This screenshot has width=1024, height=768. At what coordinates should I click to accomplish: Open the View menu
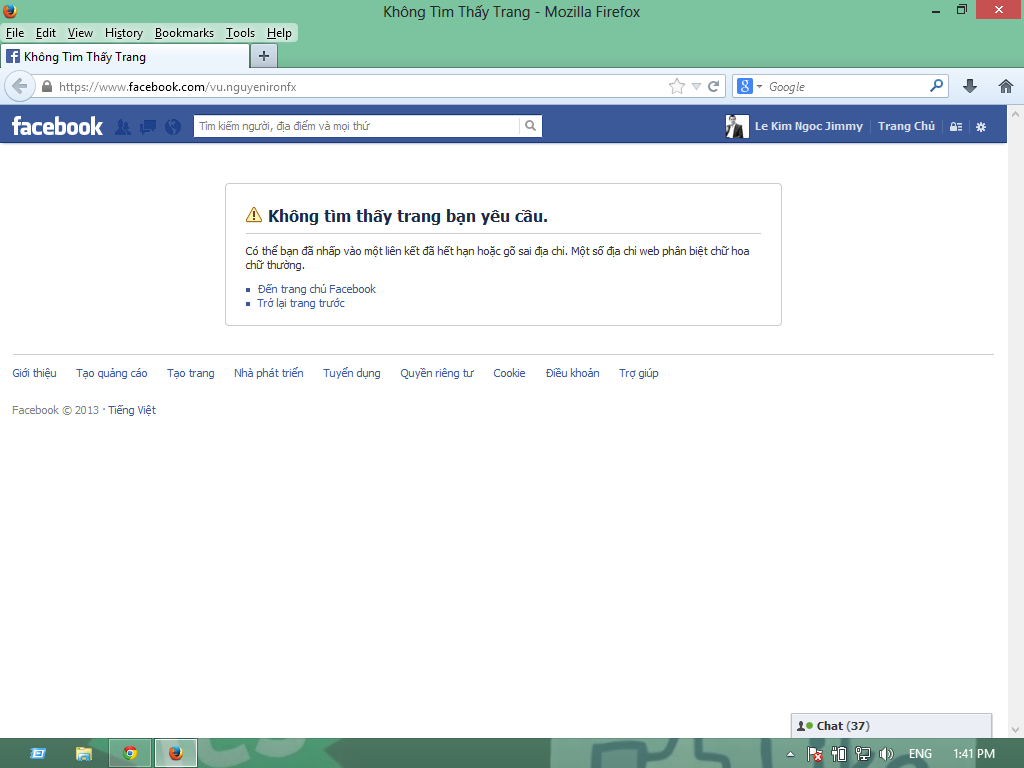(80, 33)
